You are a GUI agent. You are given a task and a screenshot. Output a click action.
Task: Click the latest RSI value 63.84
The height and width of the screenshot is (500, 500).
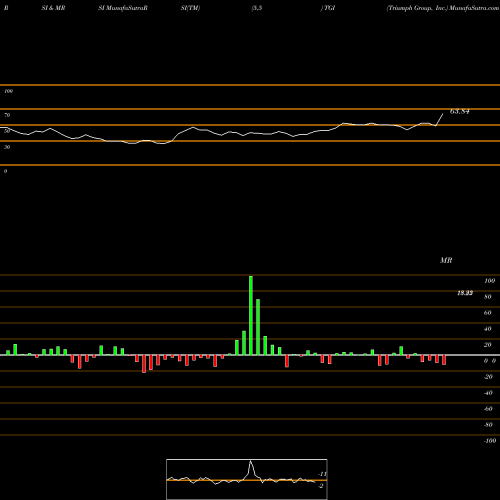point(460,111)
